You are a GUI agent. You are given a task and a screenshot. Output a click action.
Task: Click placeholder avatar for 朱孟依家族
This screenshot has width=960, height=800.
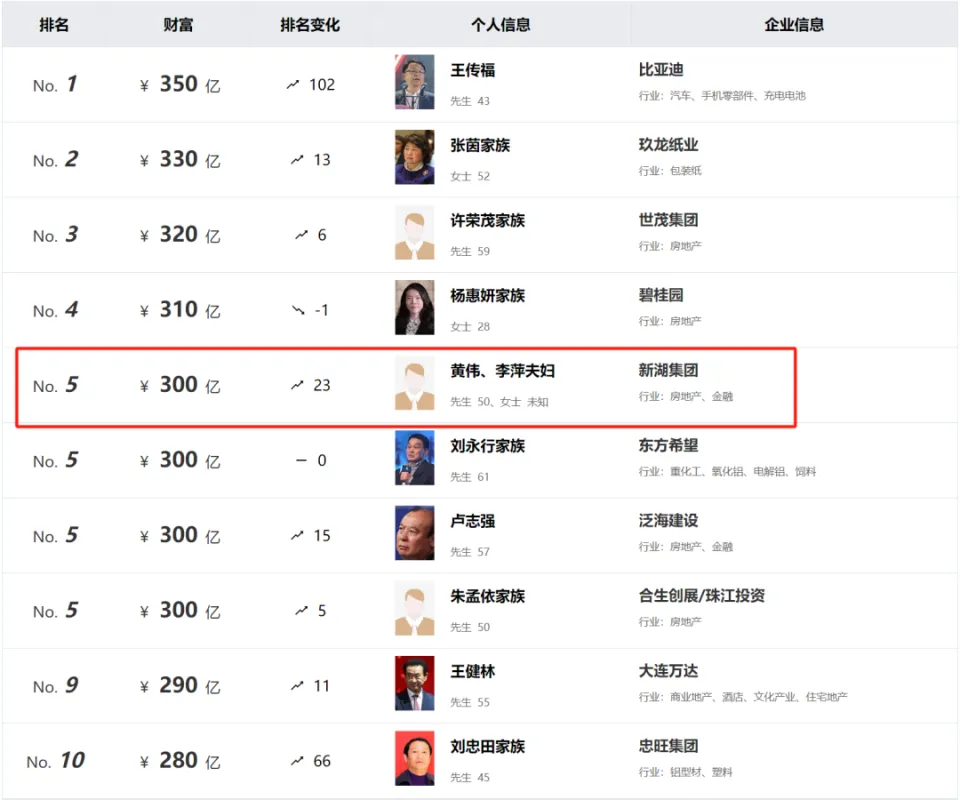pyautogui.click(x=415, y=609)
